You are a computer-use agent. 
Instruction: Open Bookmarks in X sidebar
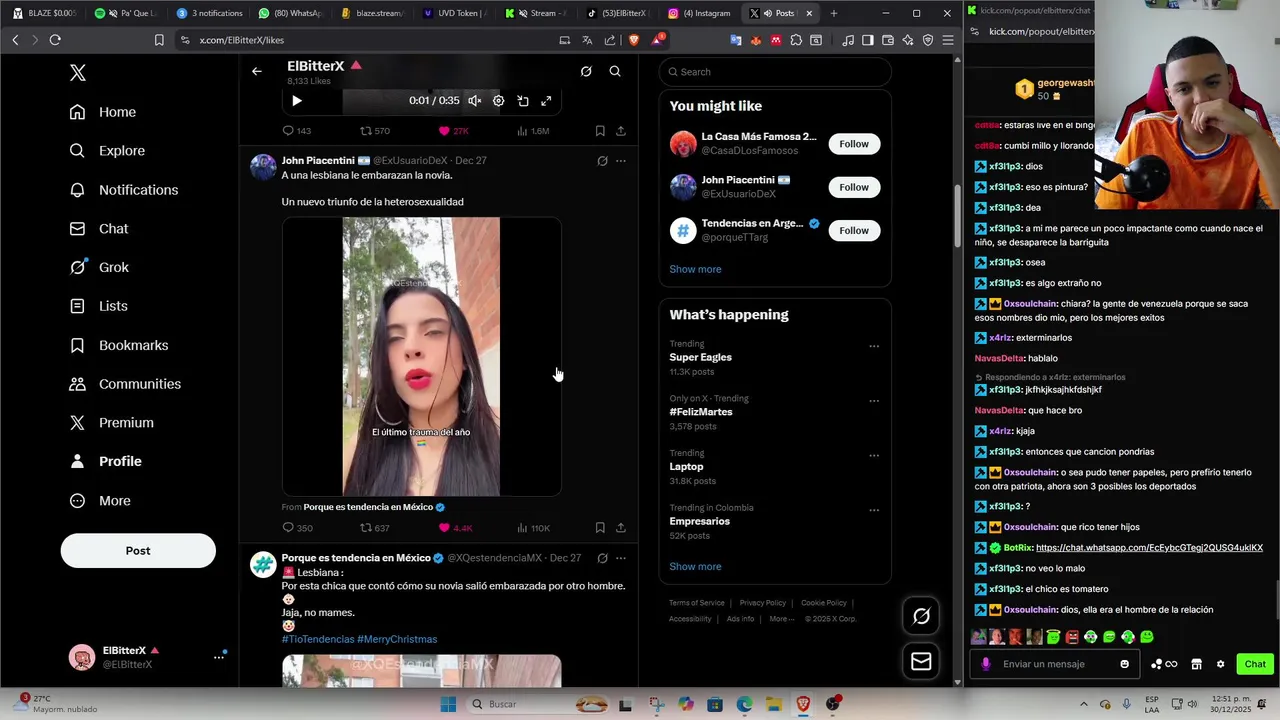[x=119, y=345]
